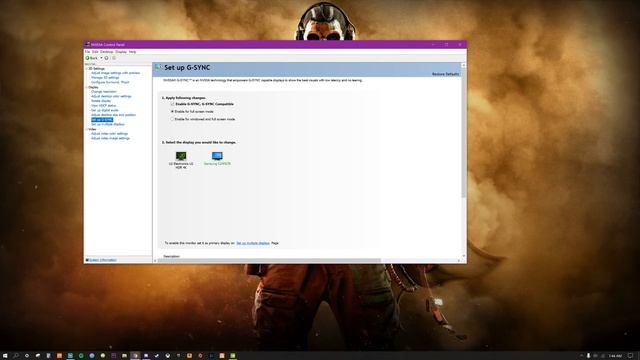
Task: Collapse the Display tree node
Action: point(87,87)
